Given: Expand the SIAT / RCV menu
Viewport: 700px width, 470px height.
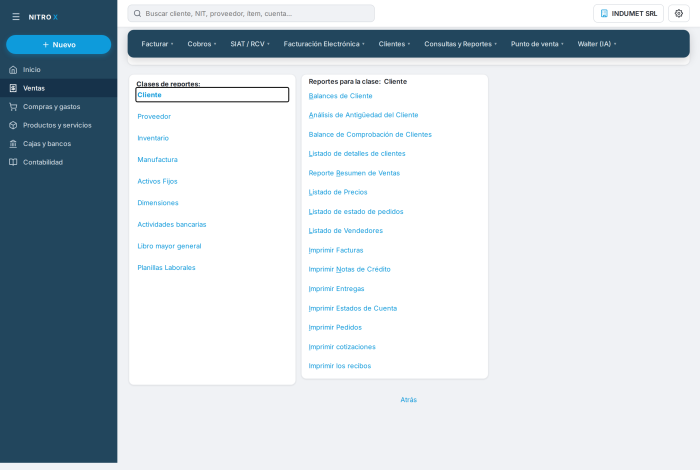Looking at the screenshot, I should (250, 44).
